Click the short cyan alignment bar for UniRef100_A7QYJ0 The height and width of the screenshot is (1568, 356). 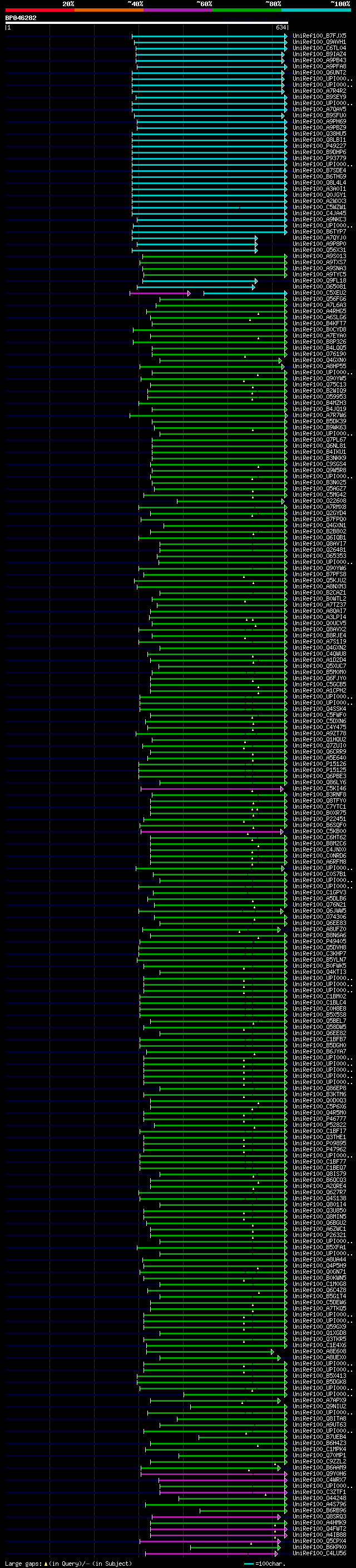(195, 238)
